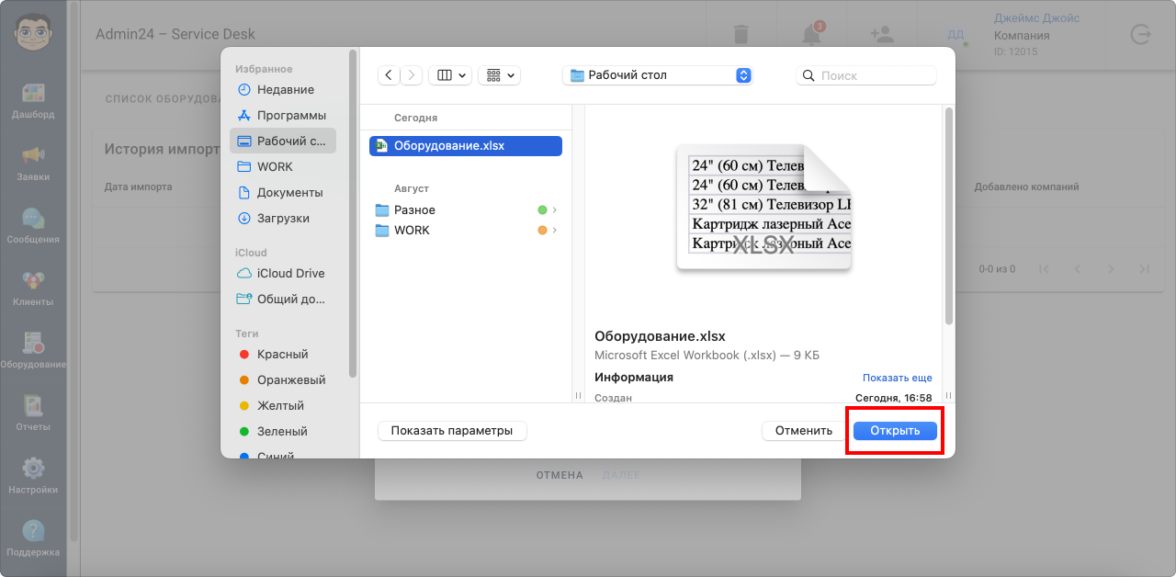
Task: Click ОТМЕНА in the import dialog behind
Action: click(x=560, y=475)
